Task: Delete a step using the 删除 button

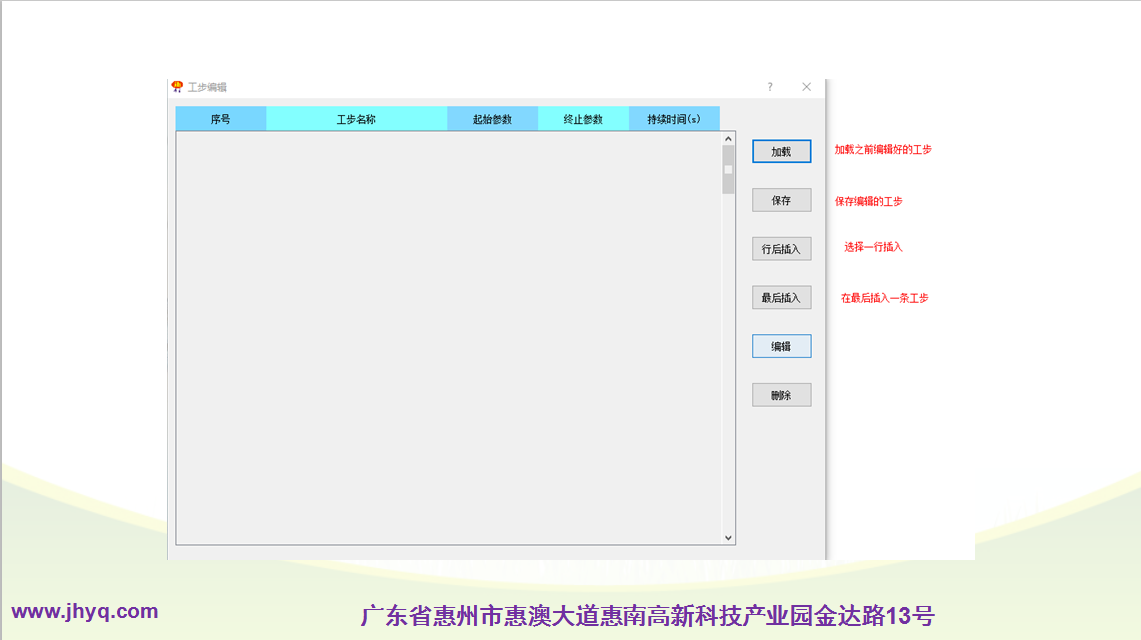Action: 781,395
